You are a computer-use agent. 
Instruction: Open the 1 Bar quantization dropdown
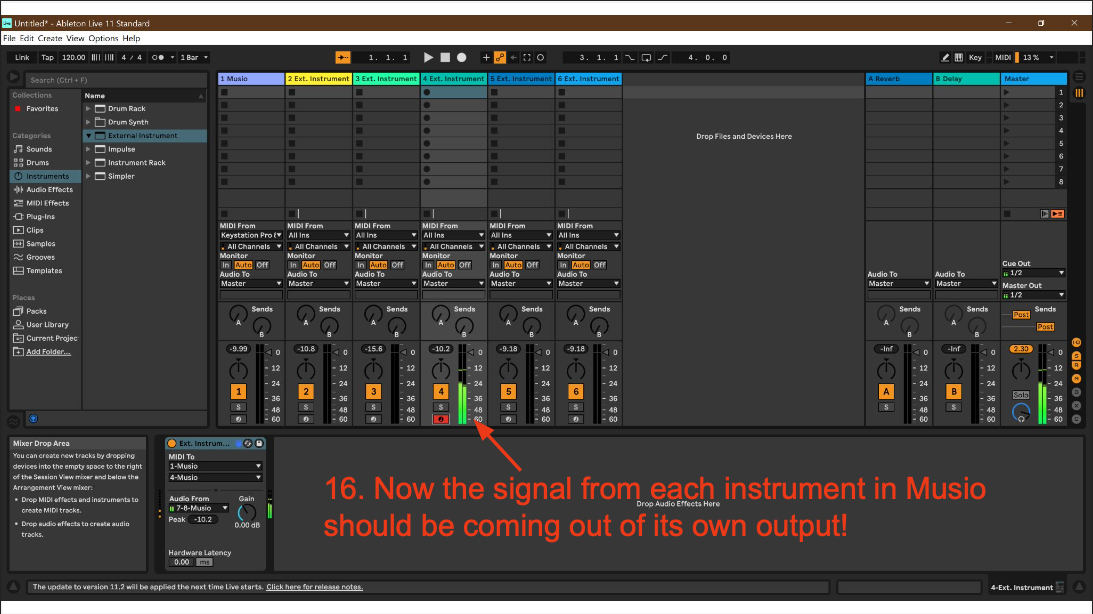pos(194,58)
